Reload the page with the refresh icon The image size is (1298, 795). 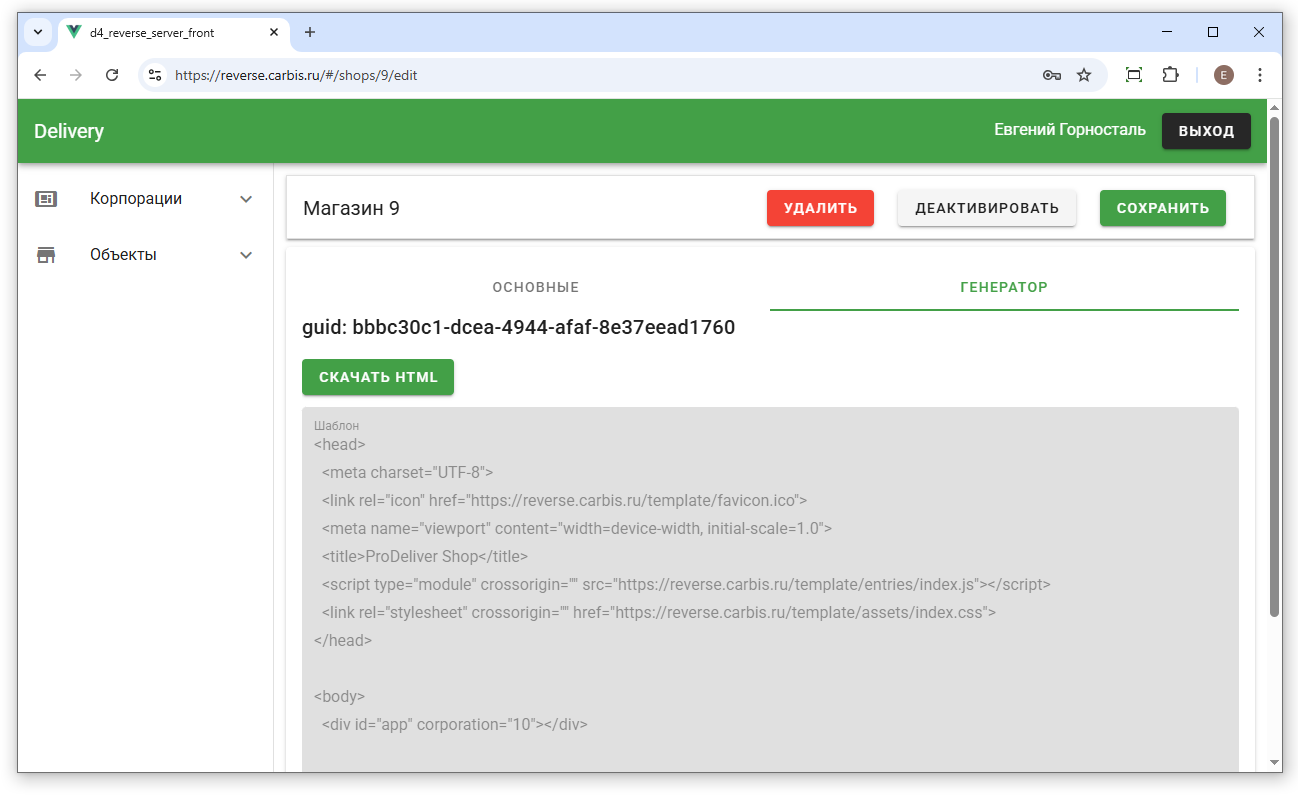click(x=112, y=75)
